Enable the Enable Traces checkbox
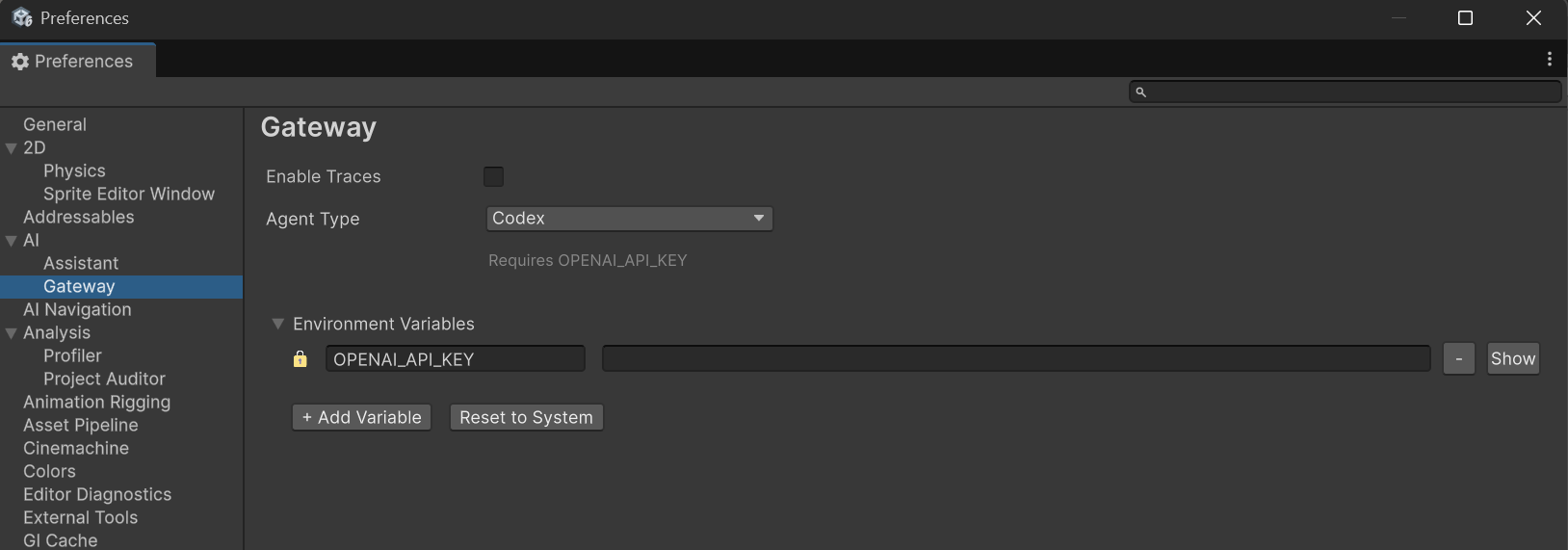 493,176
